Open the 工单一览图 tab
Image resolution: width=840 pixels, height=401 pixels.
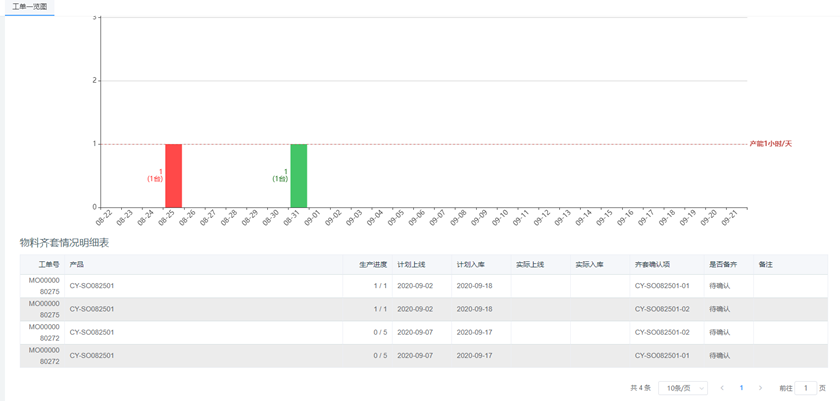29,6
